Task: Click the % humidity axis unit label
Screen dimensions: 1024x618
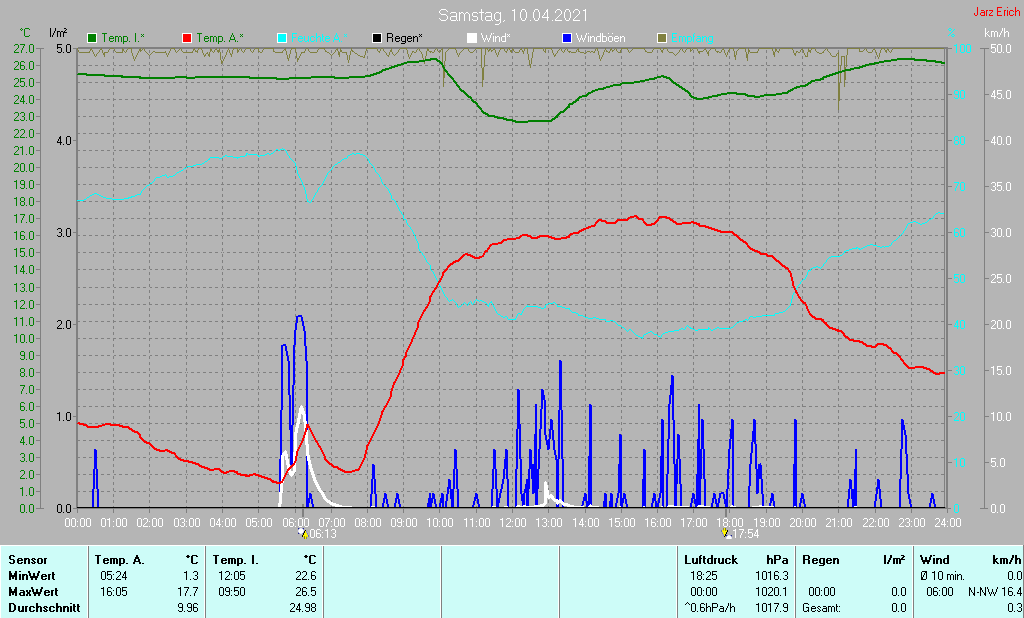Action: pos(952,33)
